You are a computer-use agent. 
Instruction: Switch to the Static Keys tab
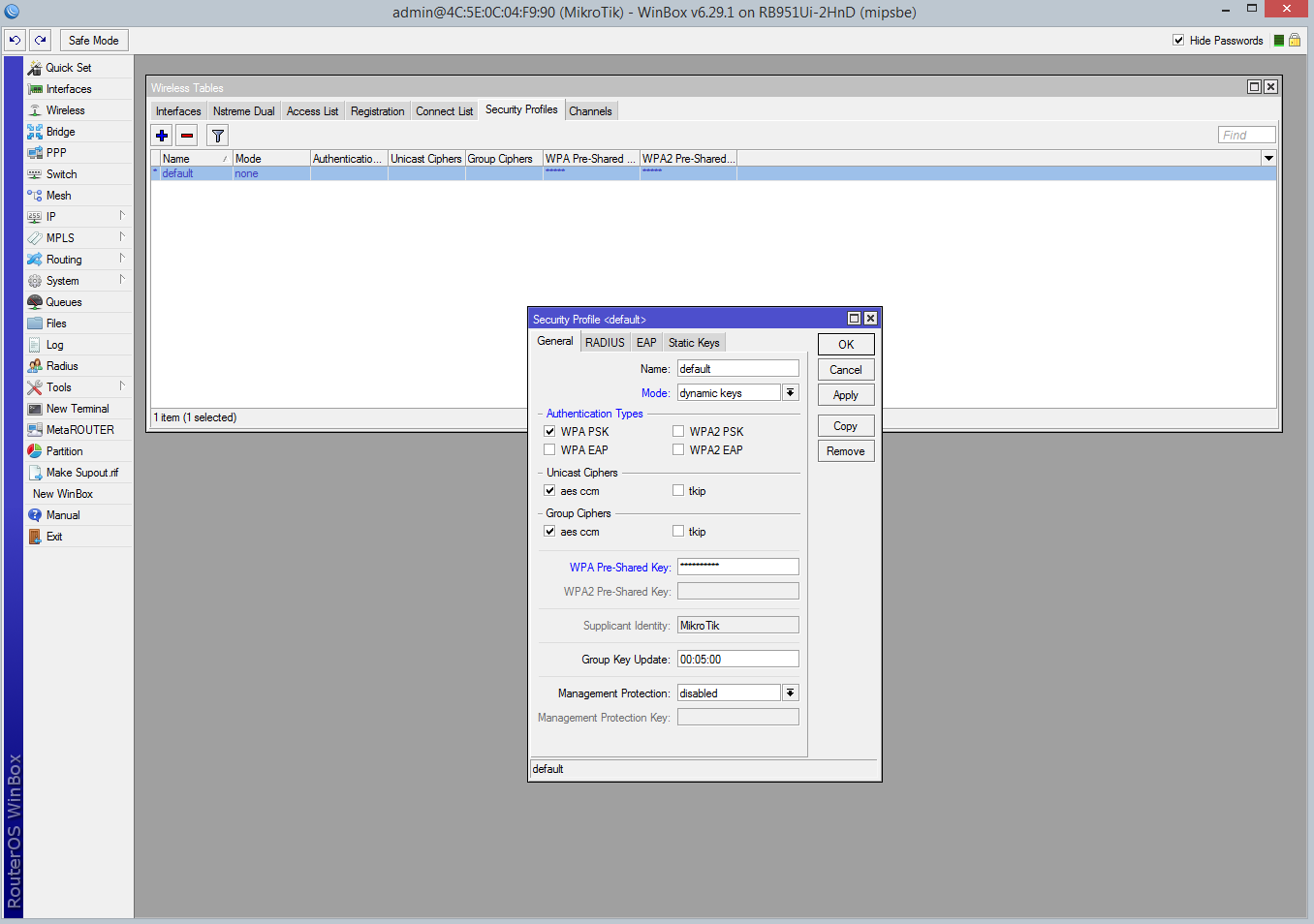[x=694, y=343]
